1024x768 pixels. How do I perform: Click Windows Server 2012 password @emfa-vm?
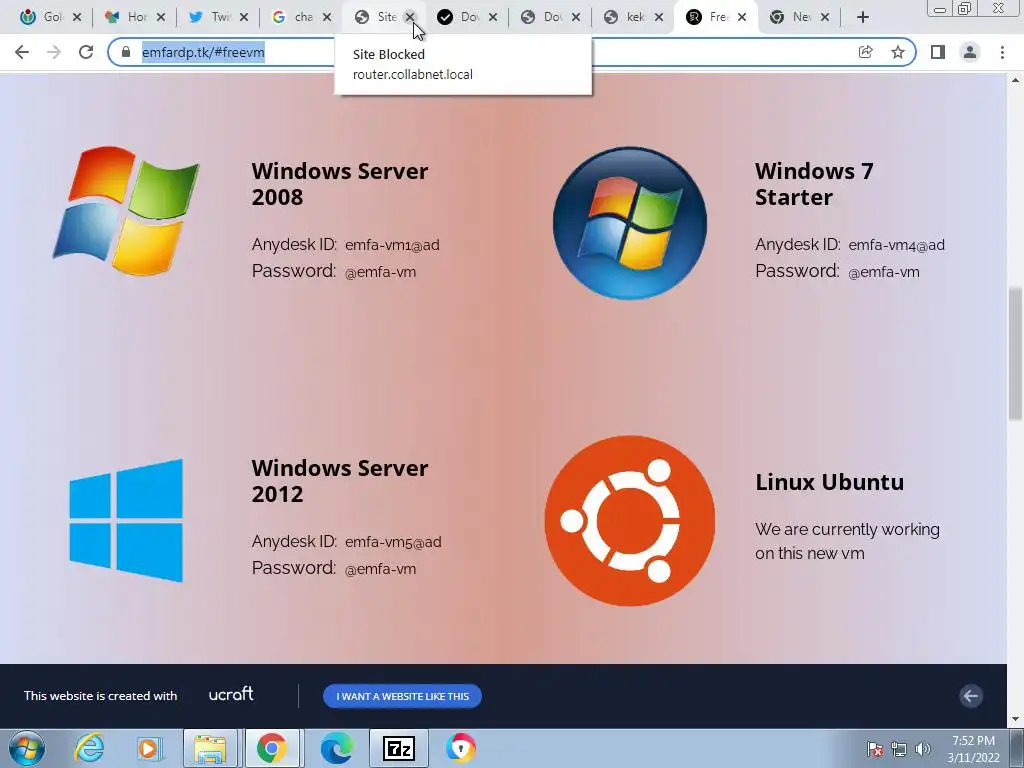pyautogui.click(x=380, y=569)
